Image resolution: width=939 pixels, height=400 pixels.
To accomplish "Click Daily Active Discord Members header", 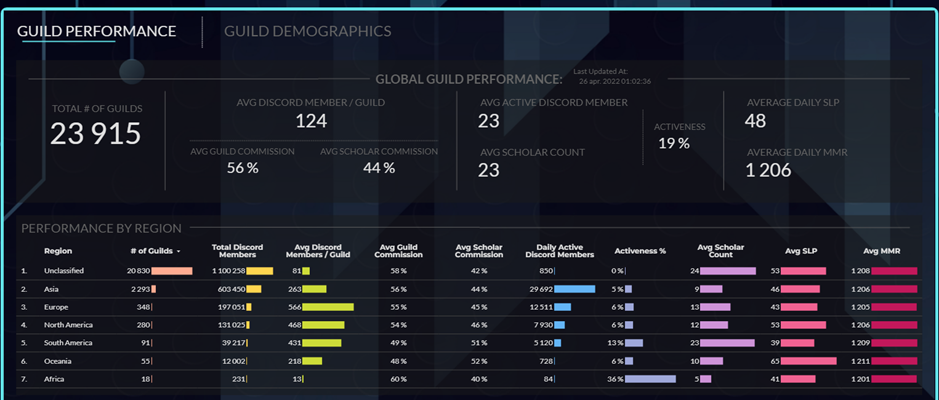I will coord(559,251).
